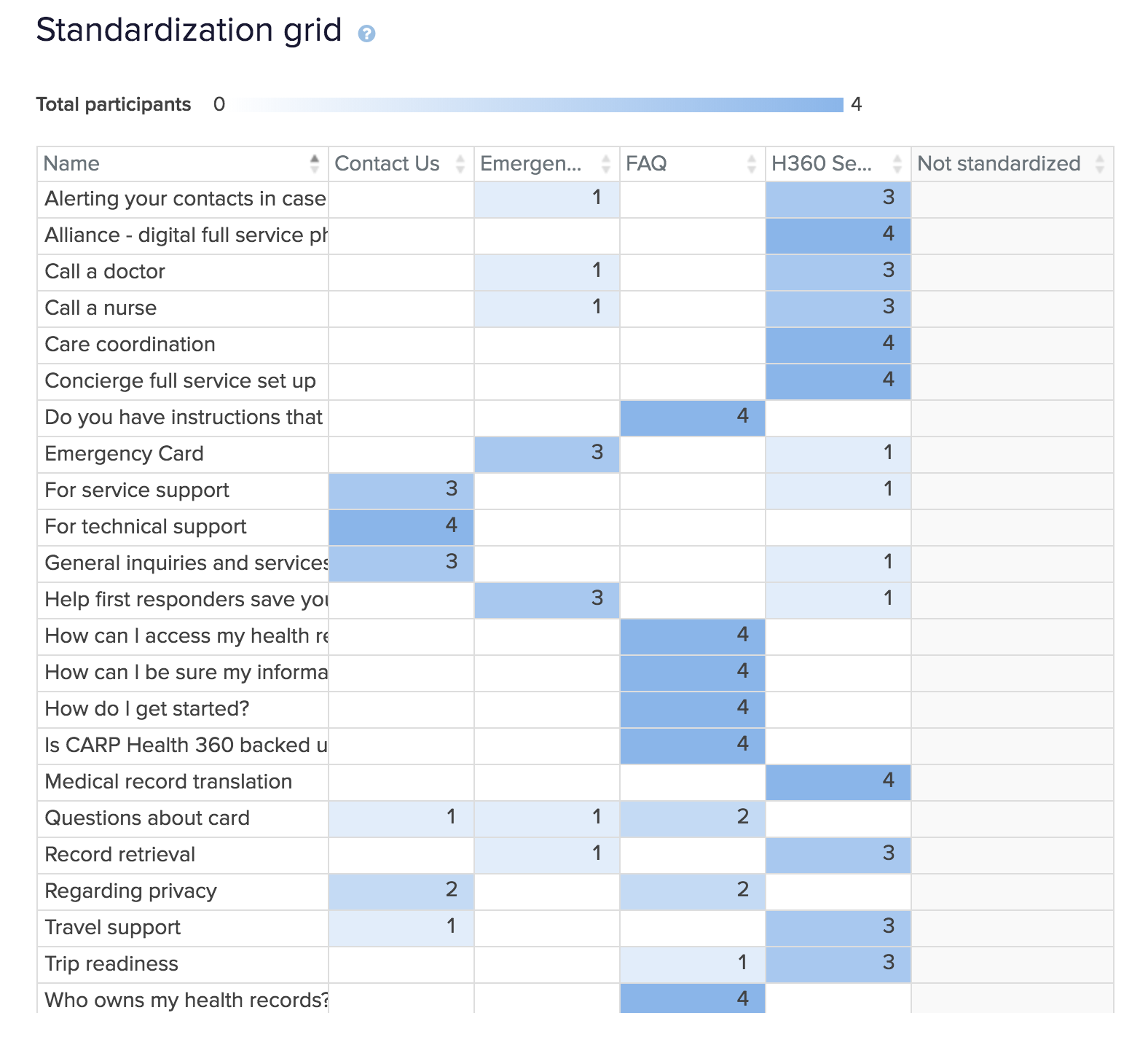Select the Emergency Card row name

click(x=124, y=454)
